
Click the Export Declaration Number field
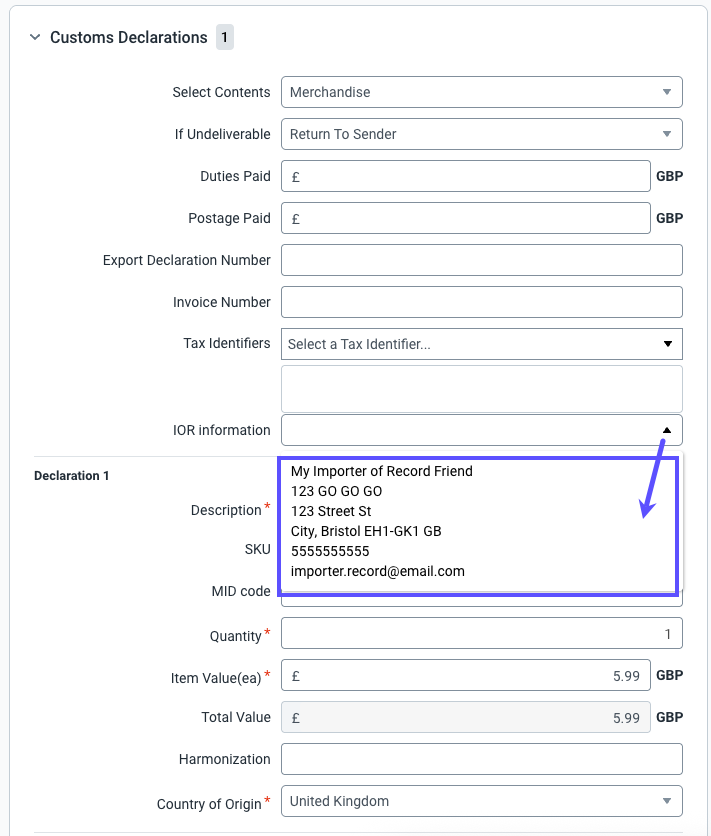pos(481,260)
